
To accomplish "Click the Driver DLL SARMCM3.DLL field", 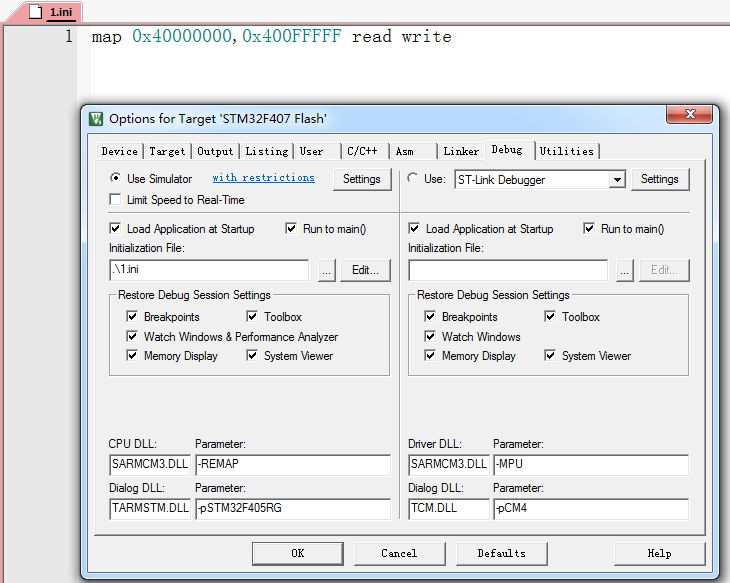I will [x=449, y=464].
